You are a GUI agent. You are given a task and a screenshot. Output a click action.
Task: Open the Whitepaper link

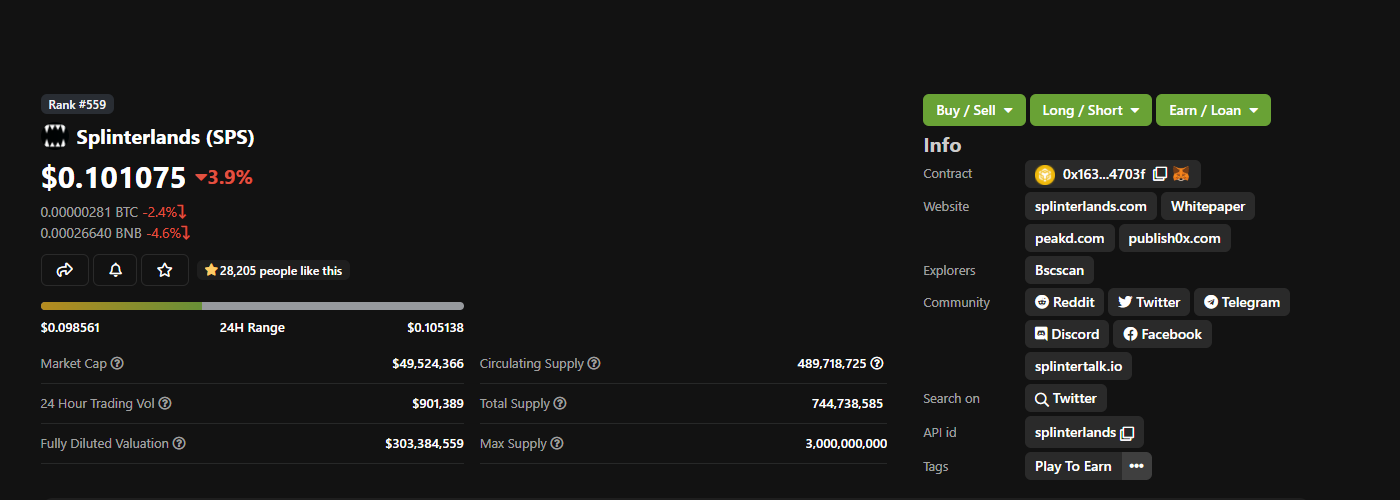[1208, 206]
